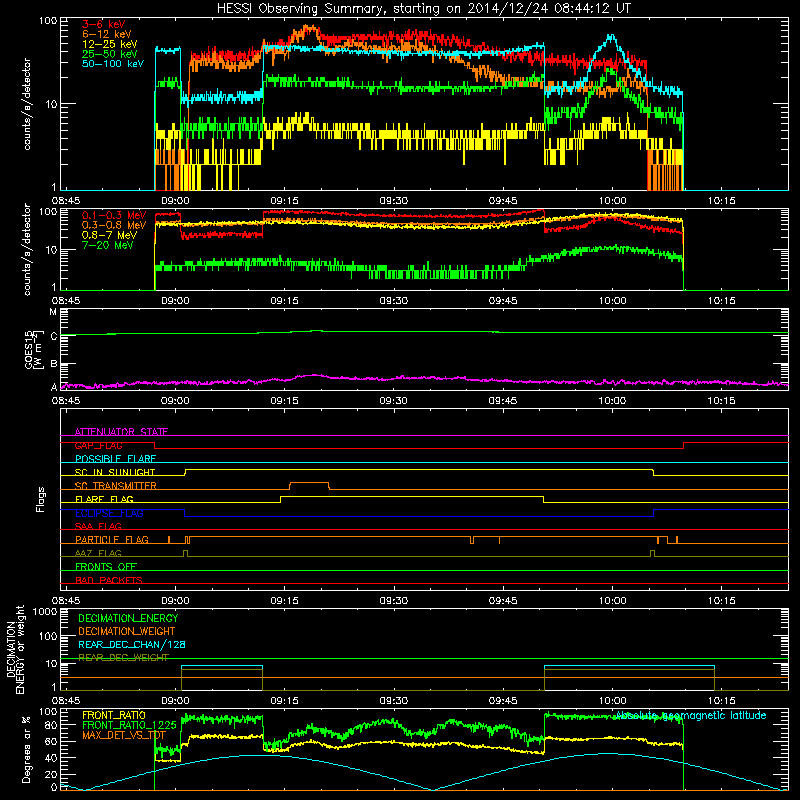Click the 80 tick on the Degrees axis
Screen dimensions: 800x800
point(52,725)
